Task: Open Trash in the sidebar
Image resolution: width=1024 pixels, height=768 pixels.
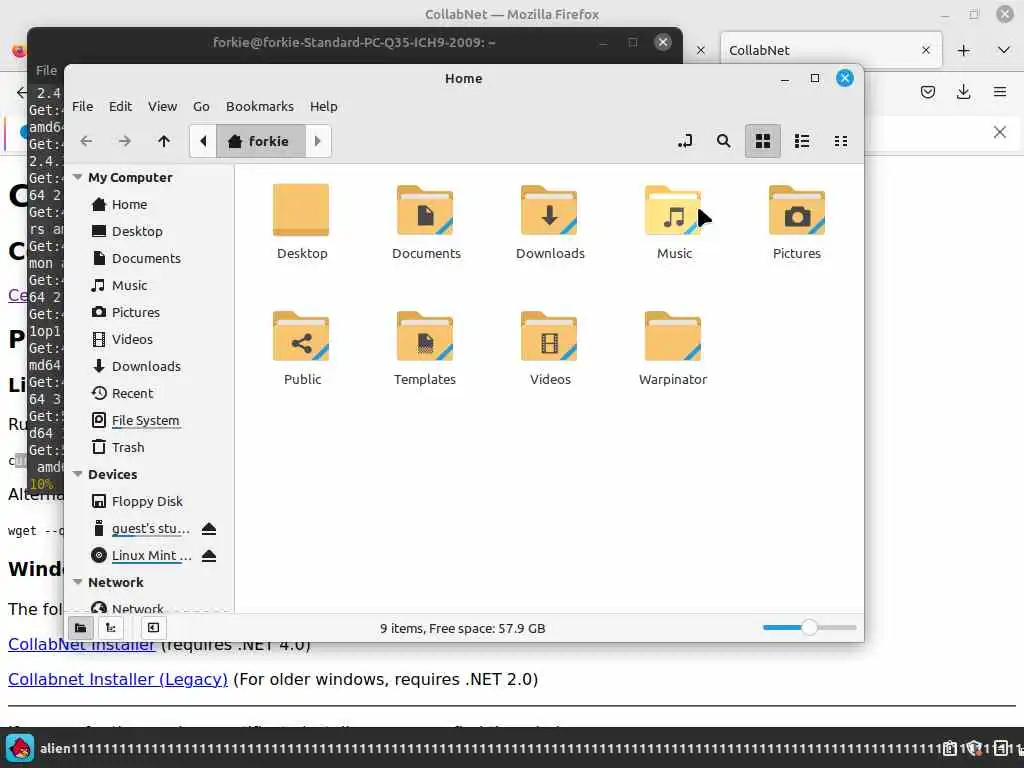Action: tap(128, 447)
